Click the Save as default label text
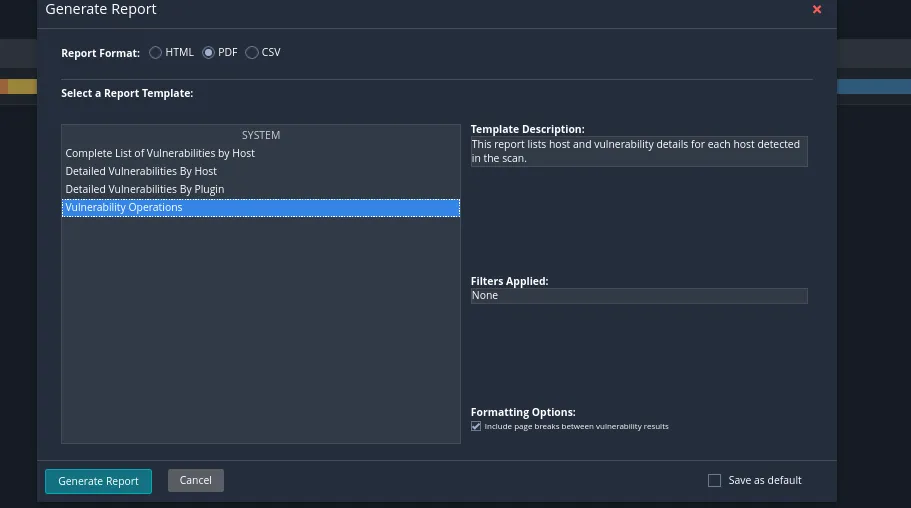Image resolution: width=911 pixels, height=508 pixels. pos(765,480)
